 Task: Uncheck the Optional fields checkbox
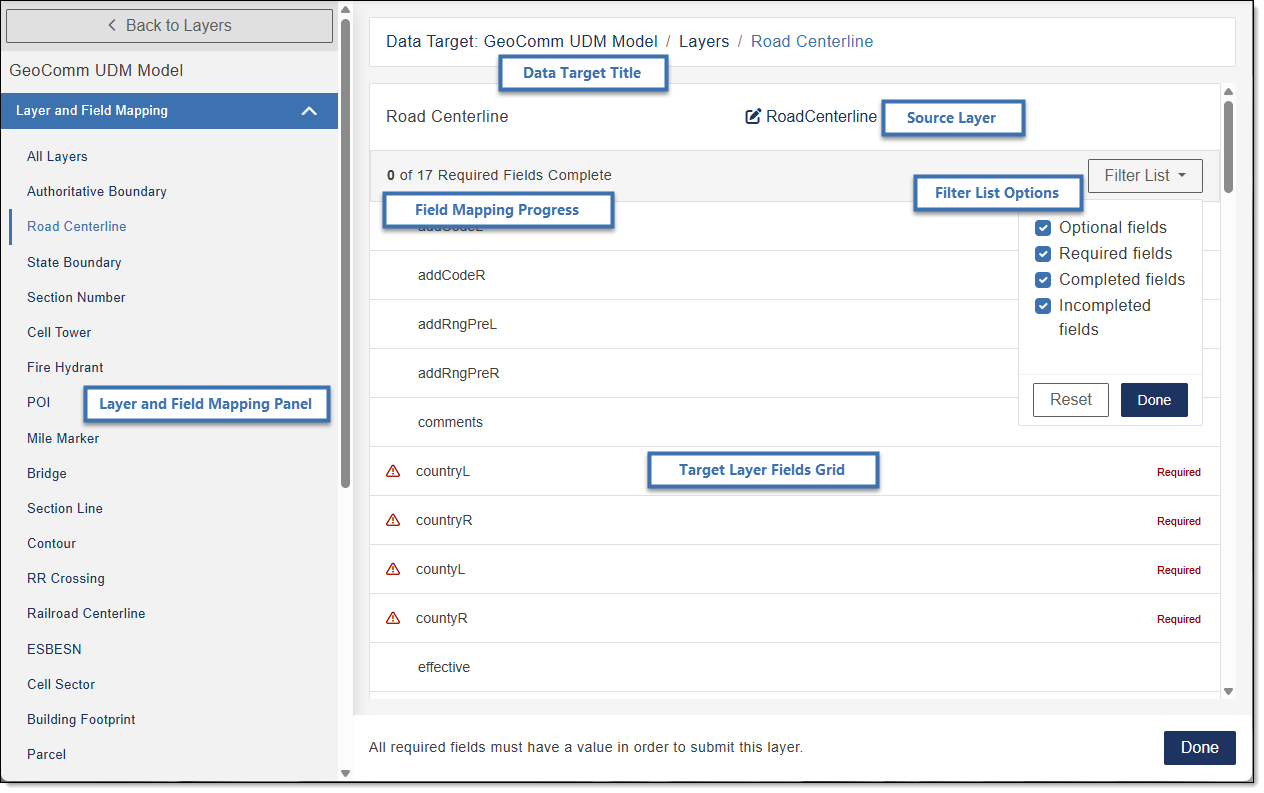pos(1043,228)
